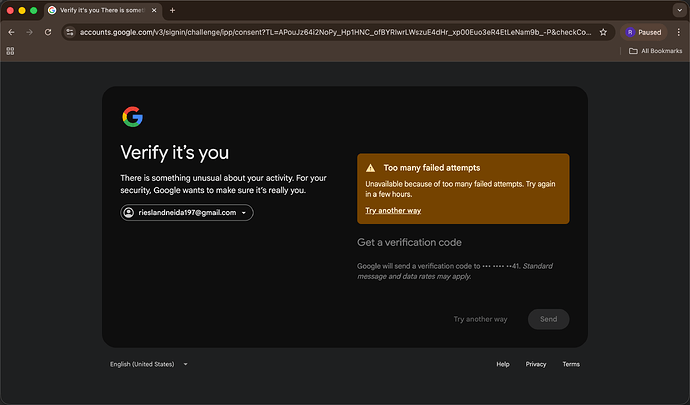Image resolution: width=690 pixels, height=405 pixels.
Task: Bookmark this page with the star icon
Action: pos(603,32)
